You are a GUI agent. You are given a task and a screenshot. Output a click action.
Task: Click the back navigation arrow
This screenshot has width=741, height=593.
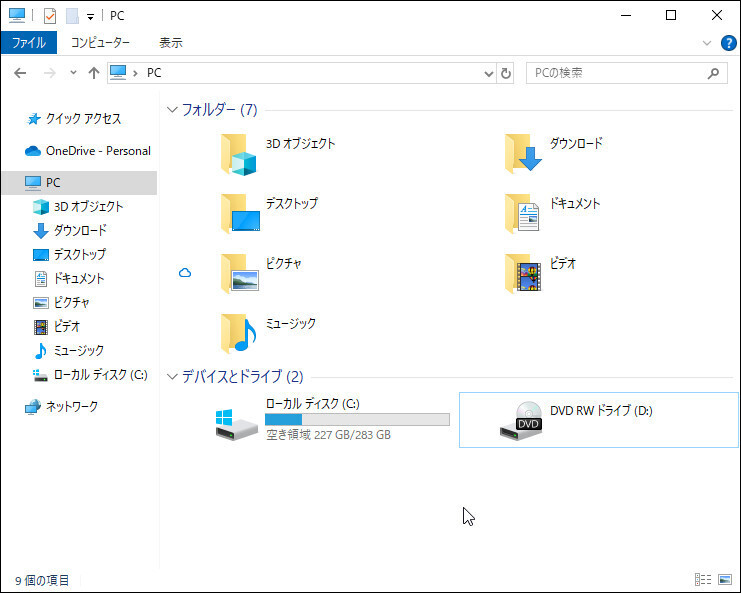20,73
